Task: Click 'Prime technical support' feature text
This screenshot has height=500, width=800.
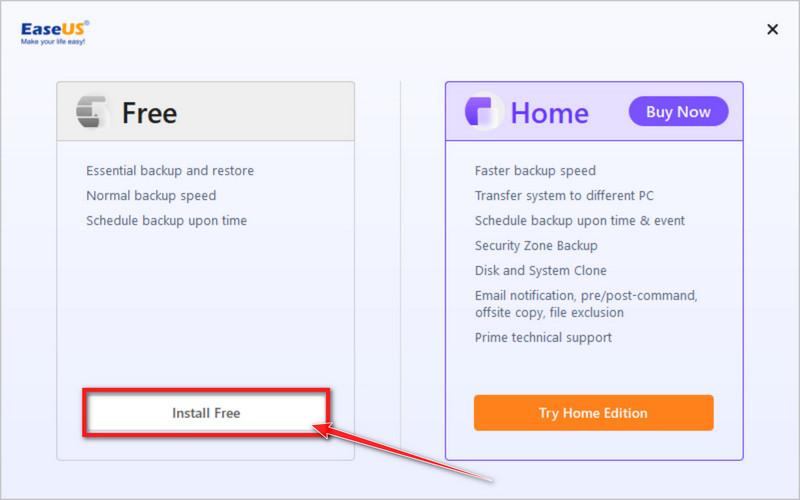Action: click(543, 338)
